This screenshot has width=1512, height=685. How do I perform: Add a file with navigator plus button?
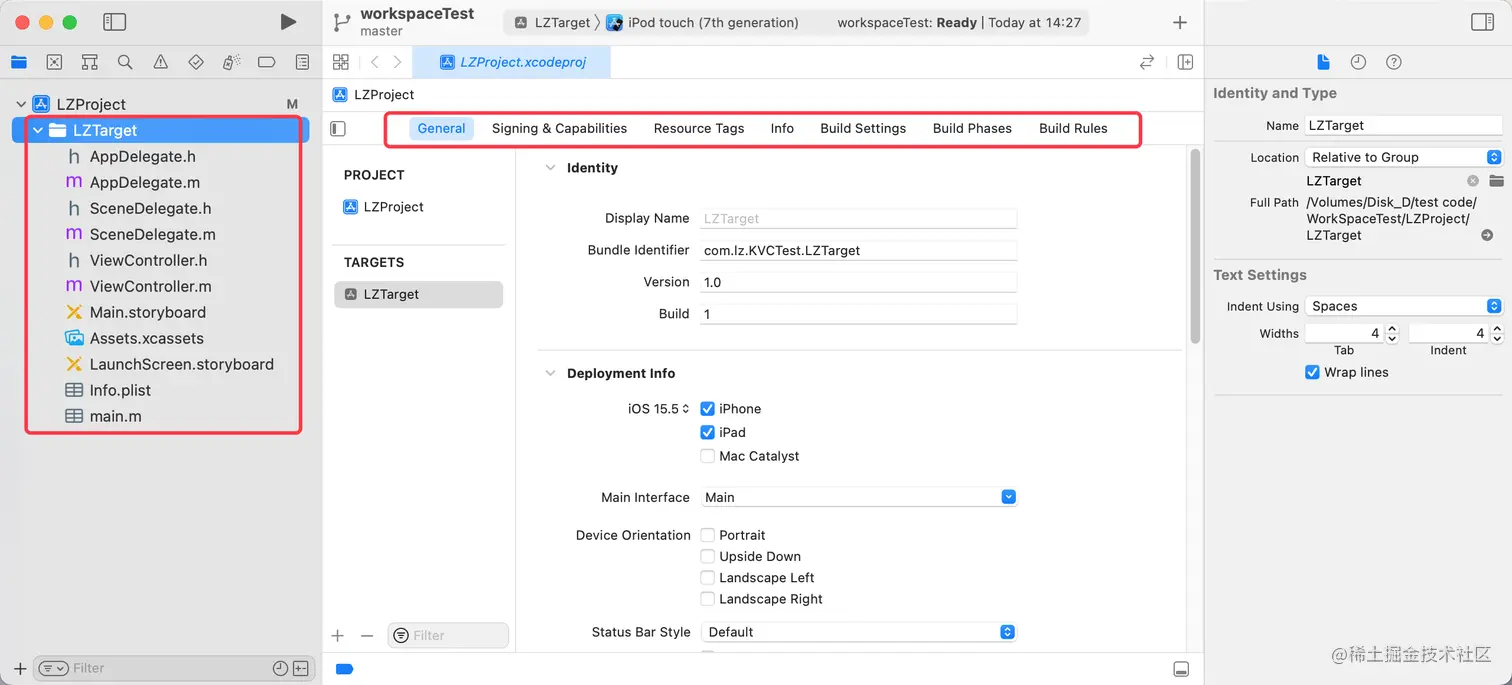[20, 668]
